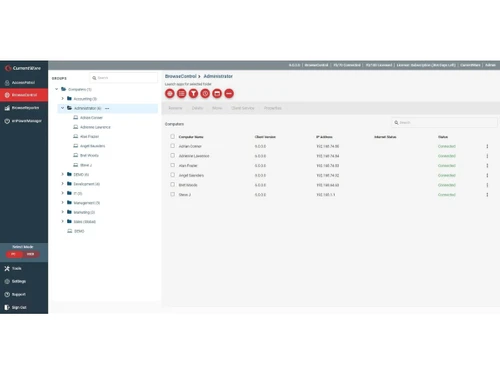This screenshot has height=375, width=500.
Task: Sort by Status column header
Action: [443, 137]
